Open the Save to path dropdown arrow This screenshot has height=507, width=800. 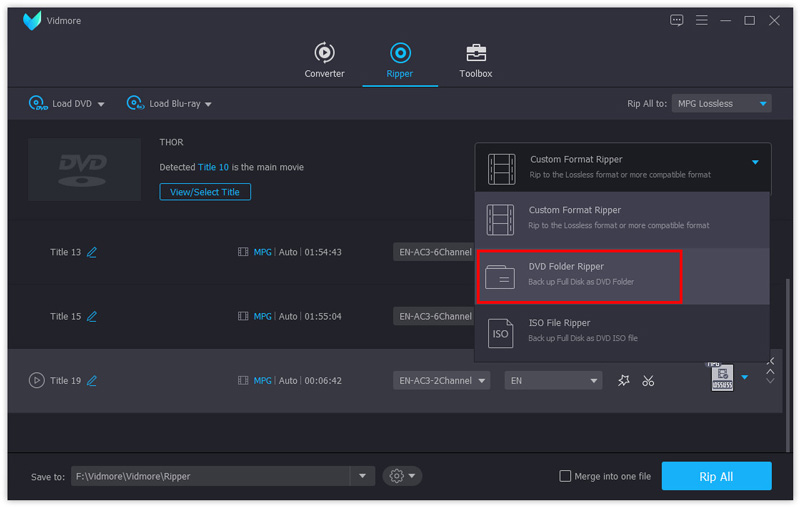point(362,477)
